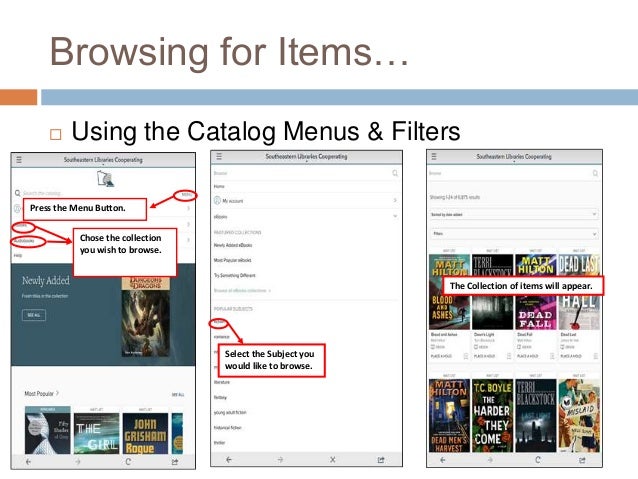Open The Girl book cover
Viewport: 638px width, 479px height.
[x=96, y=433]
